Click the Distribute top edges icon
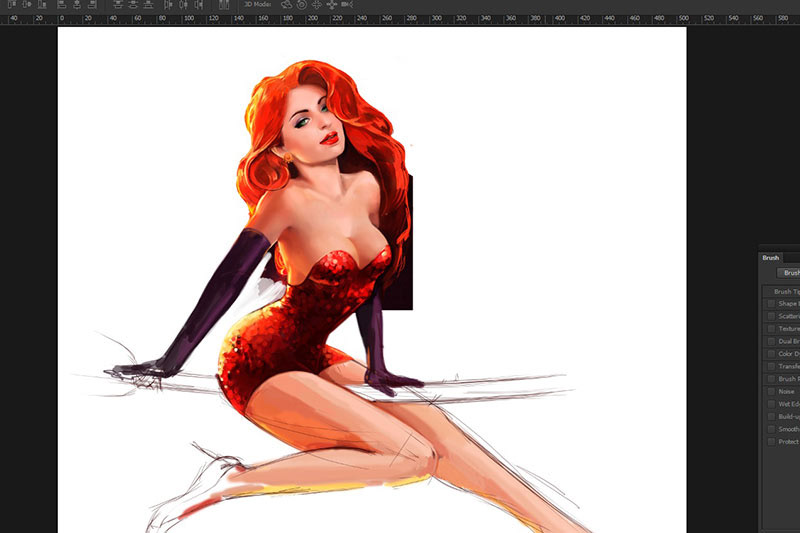The image size is (800, 533). (117, 5)
